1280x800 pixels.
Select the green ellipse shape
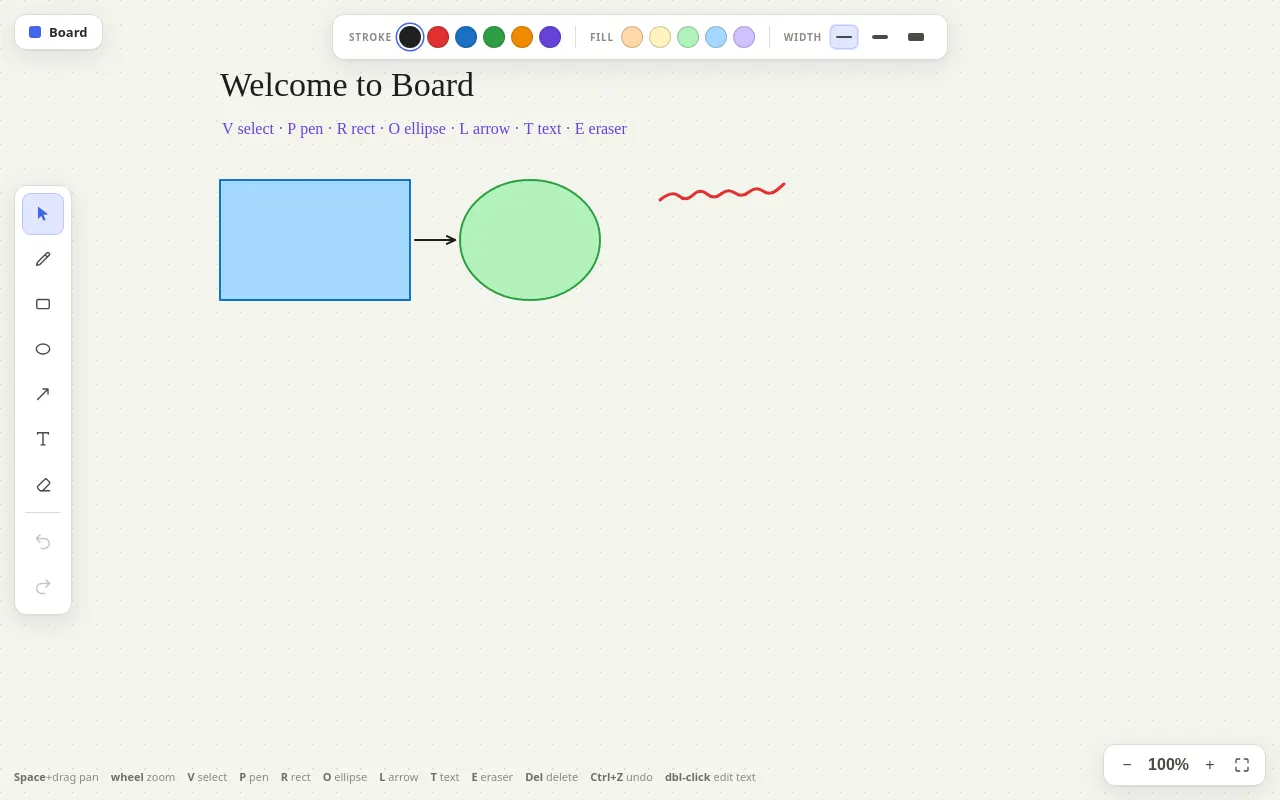(x=530, y=240)
